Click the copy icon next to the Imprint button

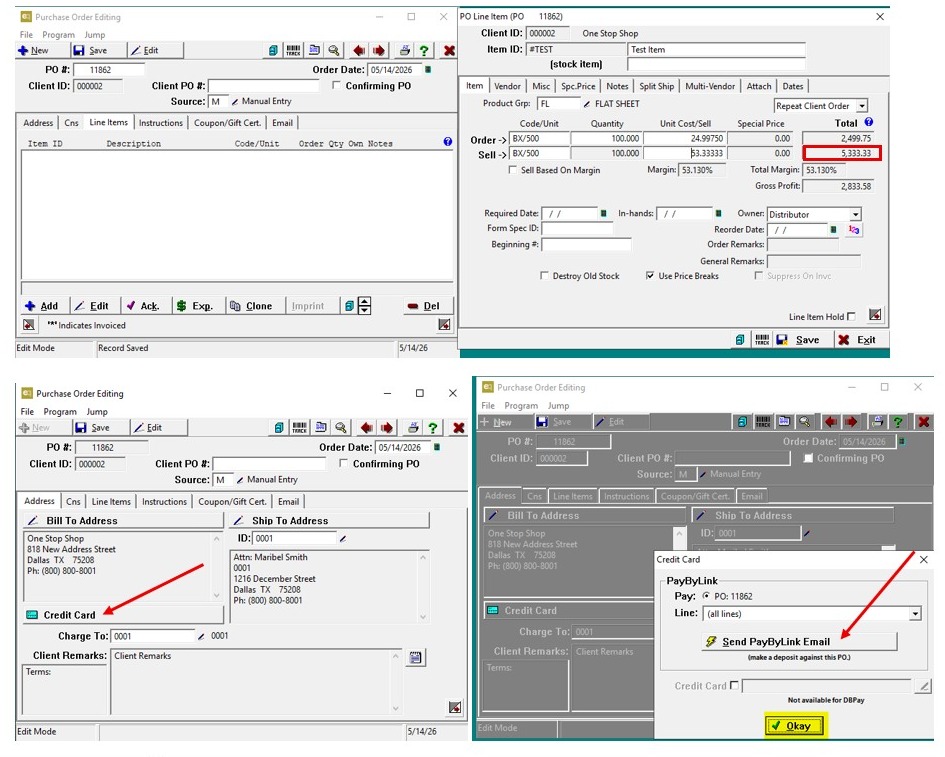[349, 306]
